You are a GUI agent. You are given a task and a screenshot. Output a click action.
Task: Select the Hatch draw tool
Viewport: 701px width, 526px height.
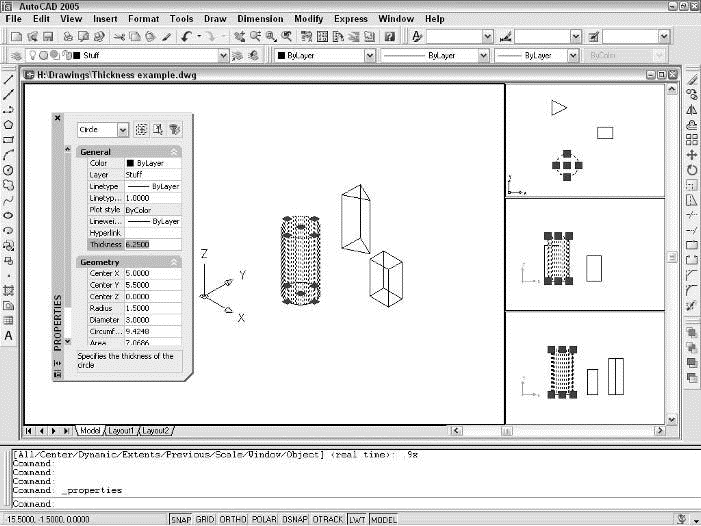pyautogui.click(x=8, y=290)
